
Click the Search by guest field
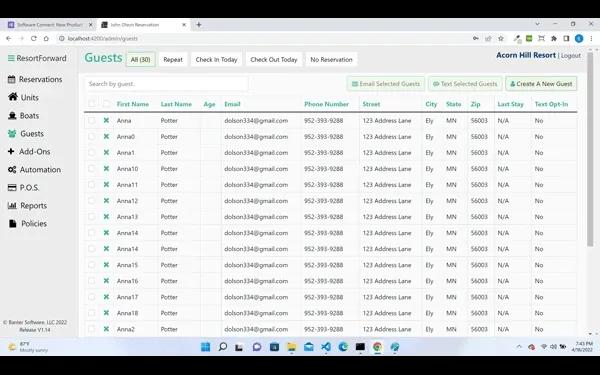166,84
